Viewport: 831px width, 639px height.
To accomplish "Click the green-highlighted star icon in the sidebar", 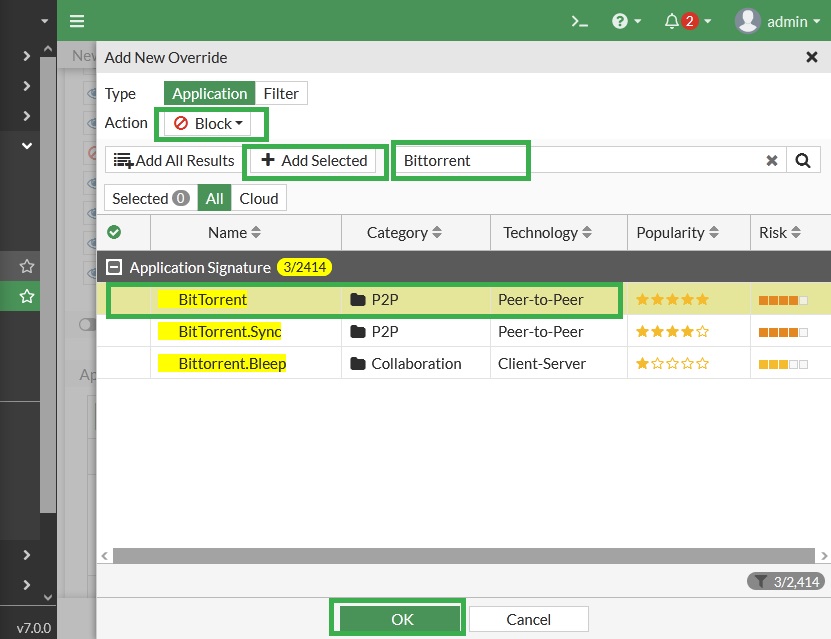I will (x=26, y=296).
